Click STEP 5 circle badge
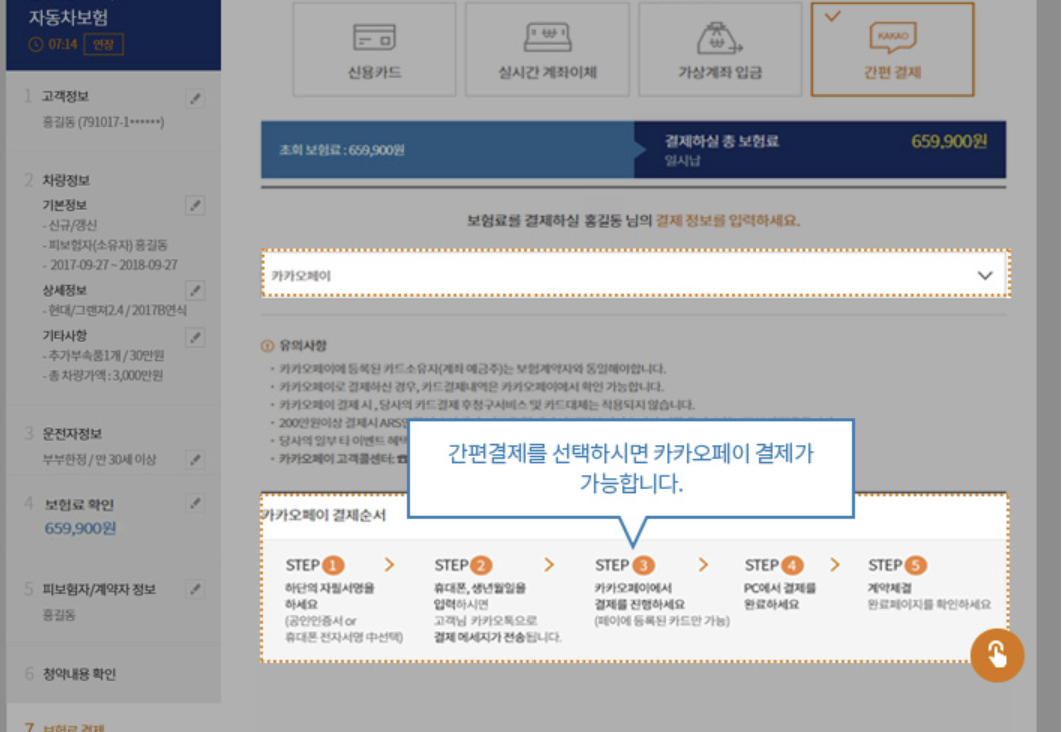Viewport: 1062px width, 732px height. click(915, 565)
